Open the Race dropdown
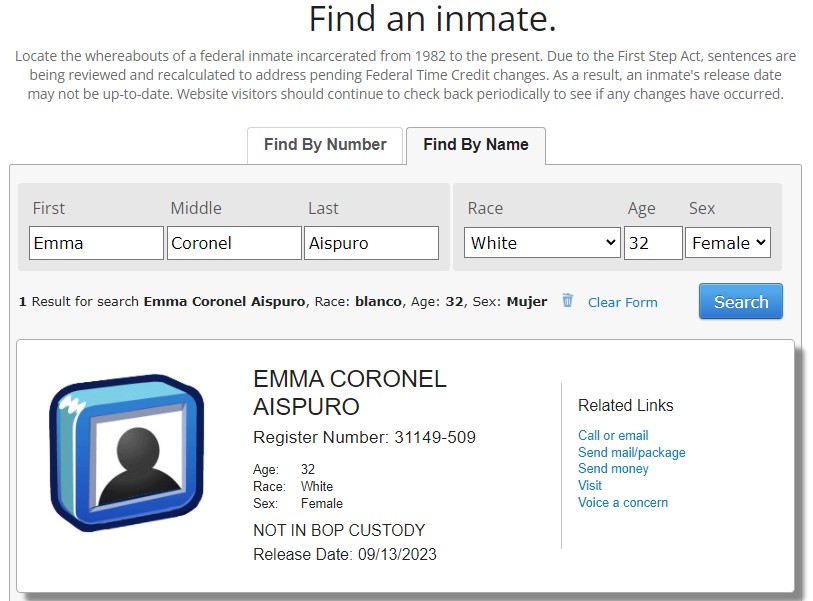Image resolution: width=813 pixels, height=601 pixels. pyautogui.click(x=543, y=243)
